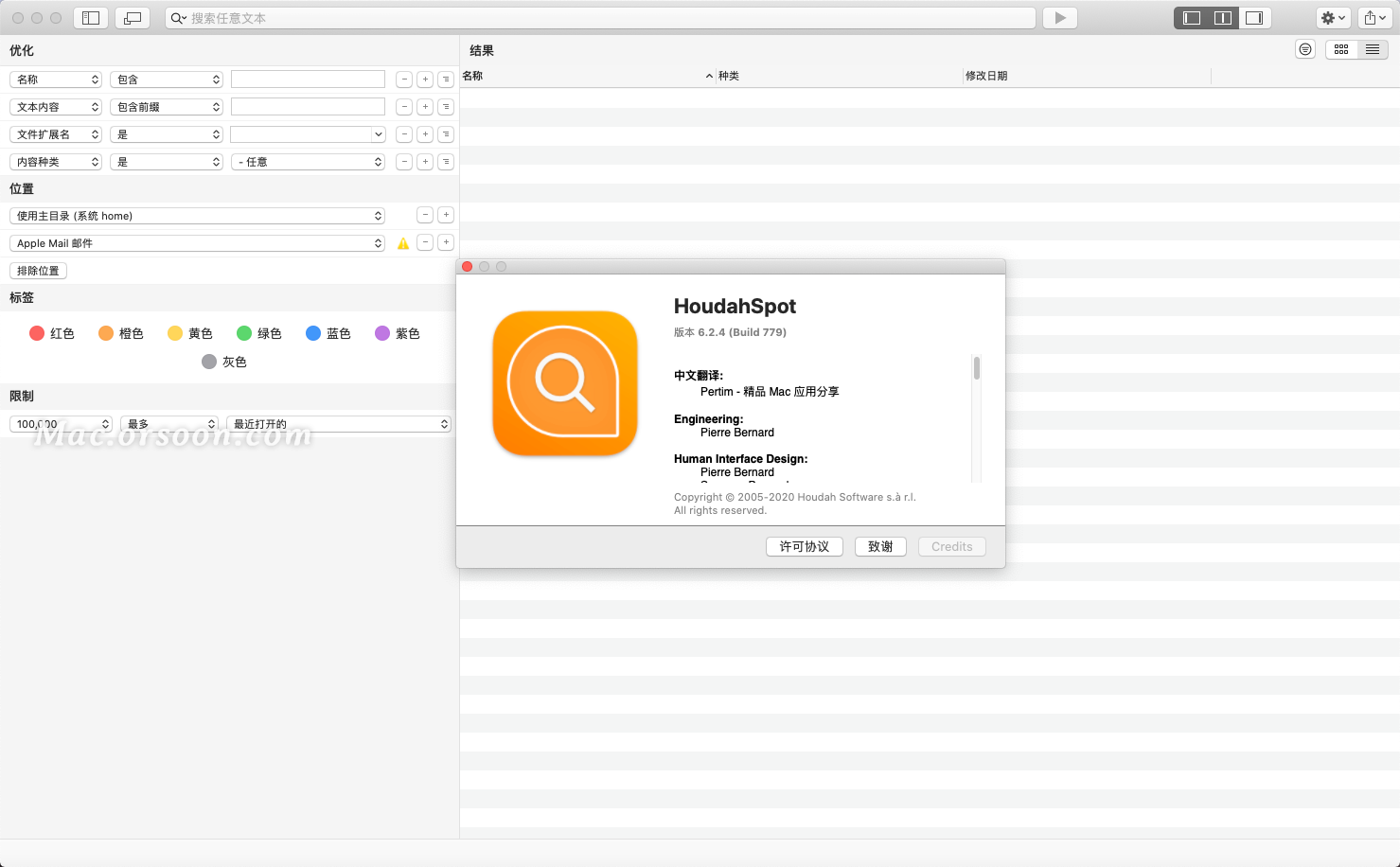Remove the 使用主目录 location row
This screenshot has width=1400, height=867.
[425, 215]
